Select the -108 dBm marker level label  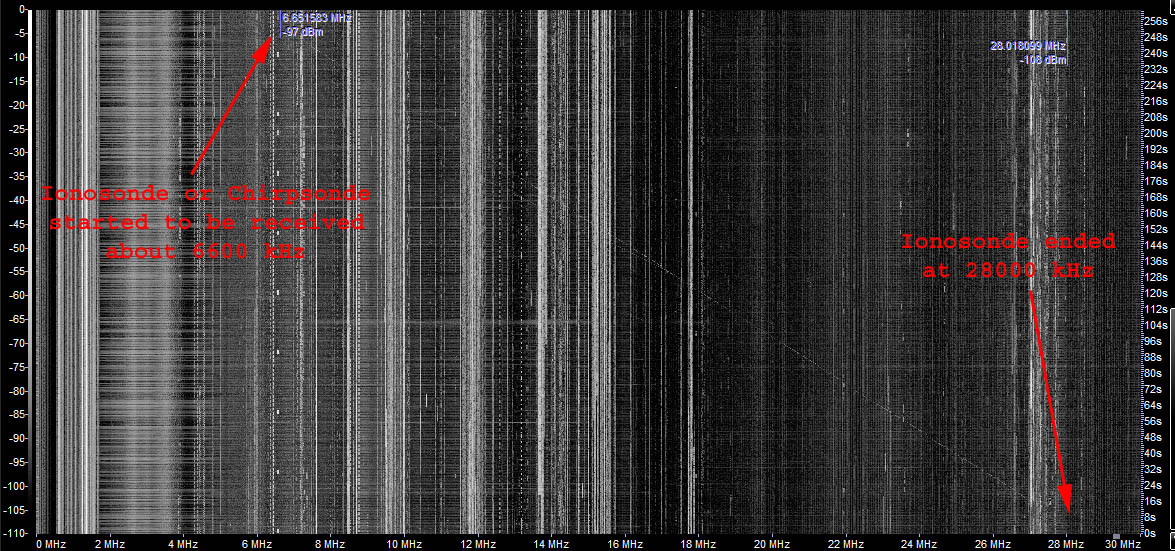1043,60
